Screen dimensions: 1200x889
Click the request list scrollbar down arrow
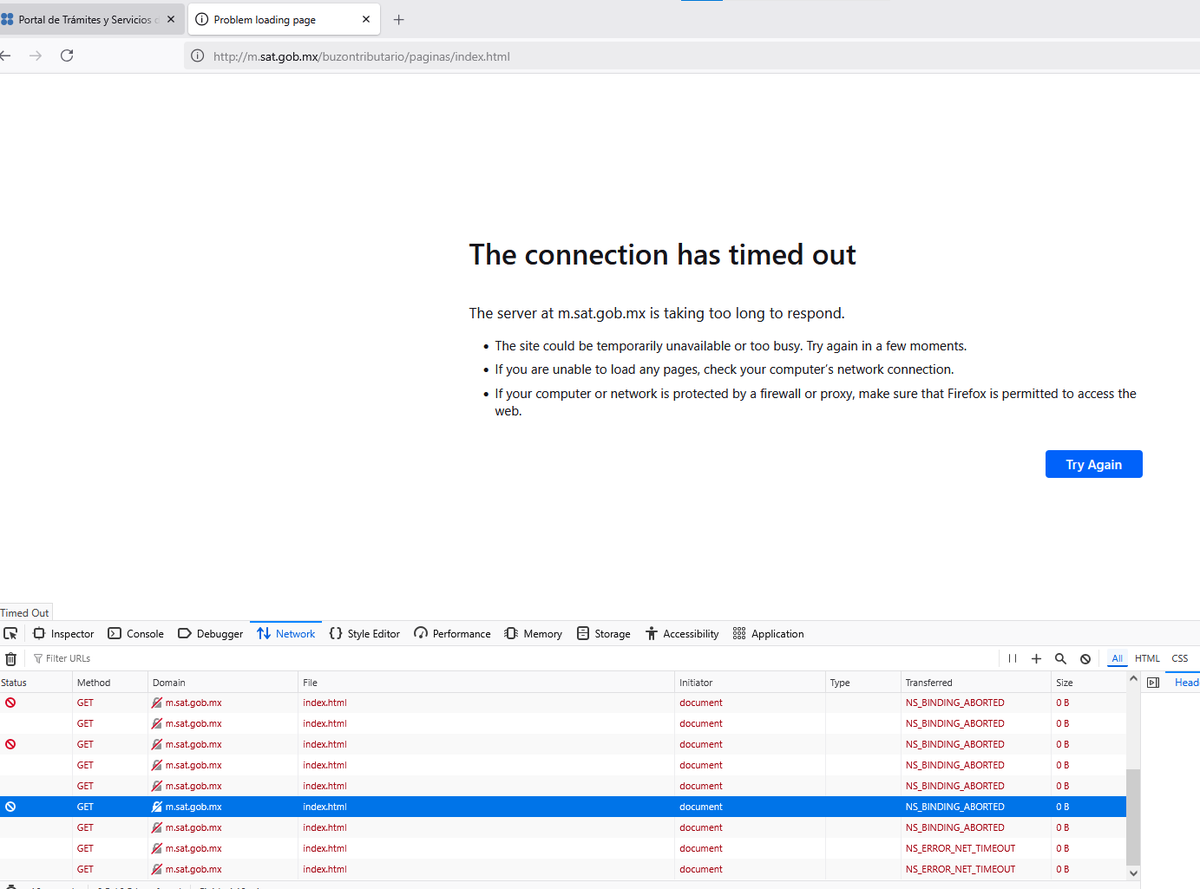[1133, 873]
